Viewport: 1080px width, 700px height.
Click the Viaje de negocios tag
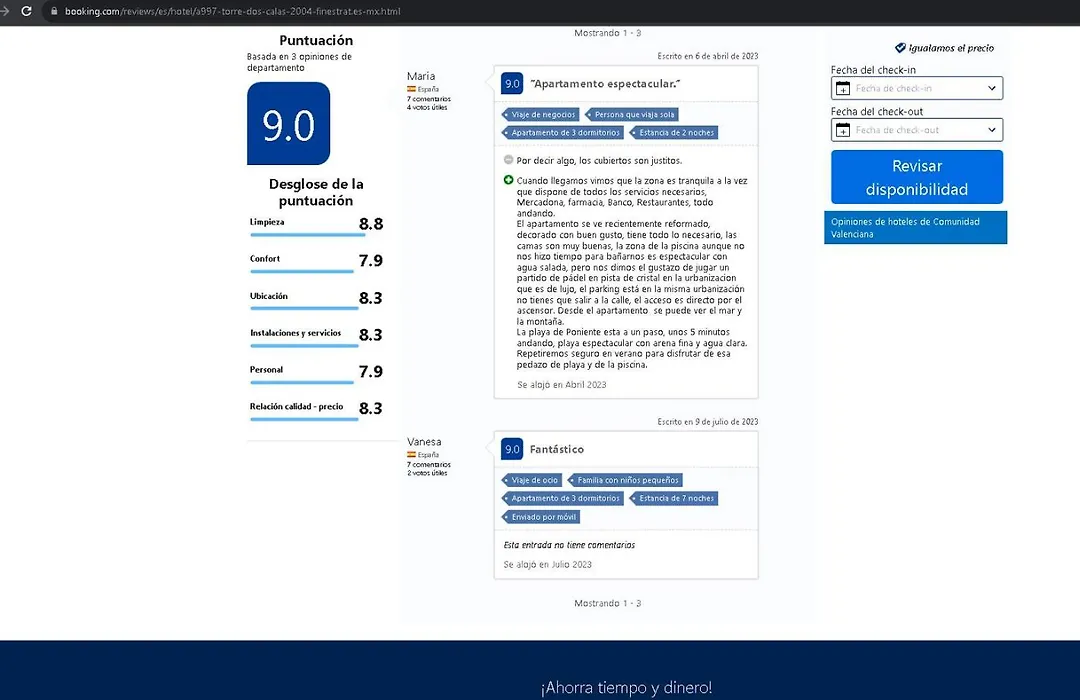coord(540,114)
